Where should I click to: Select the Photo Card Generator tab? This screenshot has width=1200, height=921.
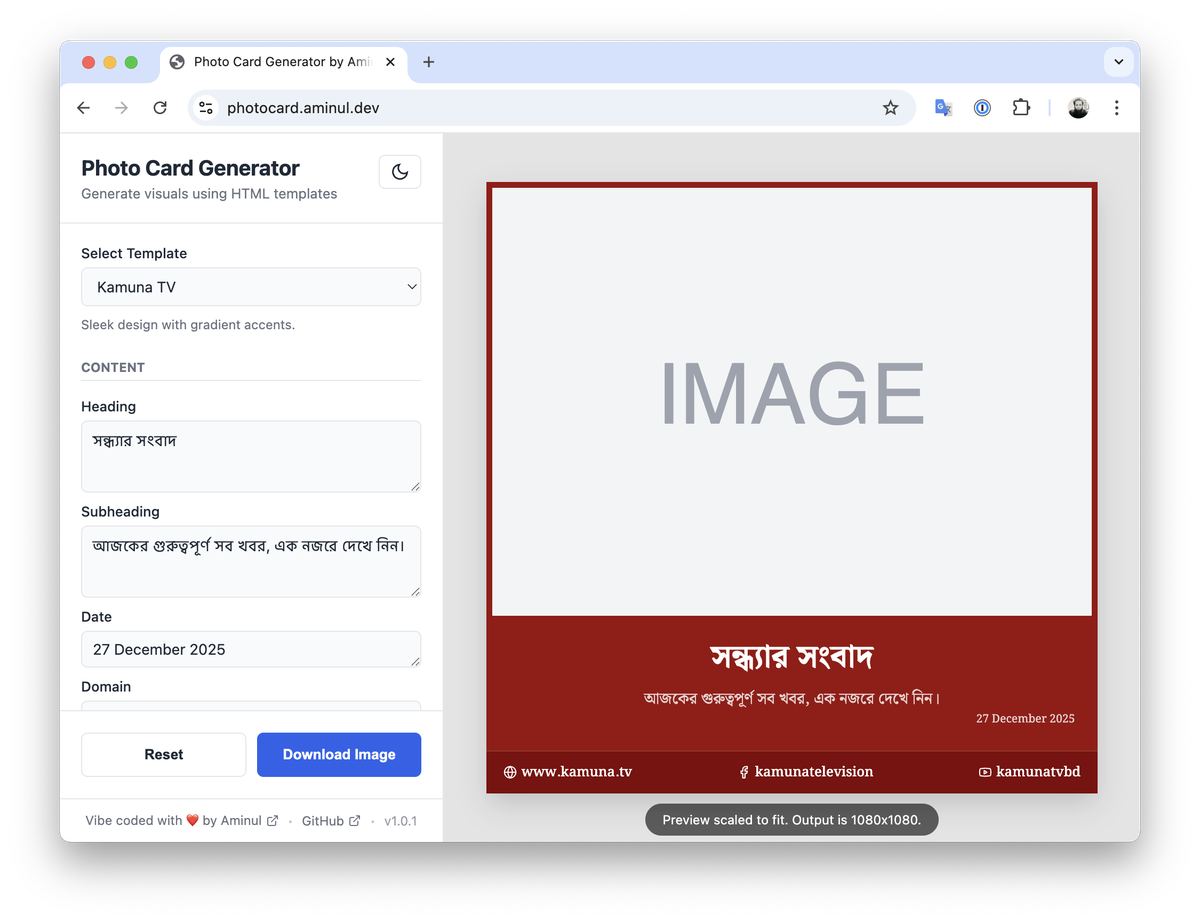pyautogui.click(x=282, y=62)
